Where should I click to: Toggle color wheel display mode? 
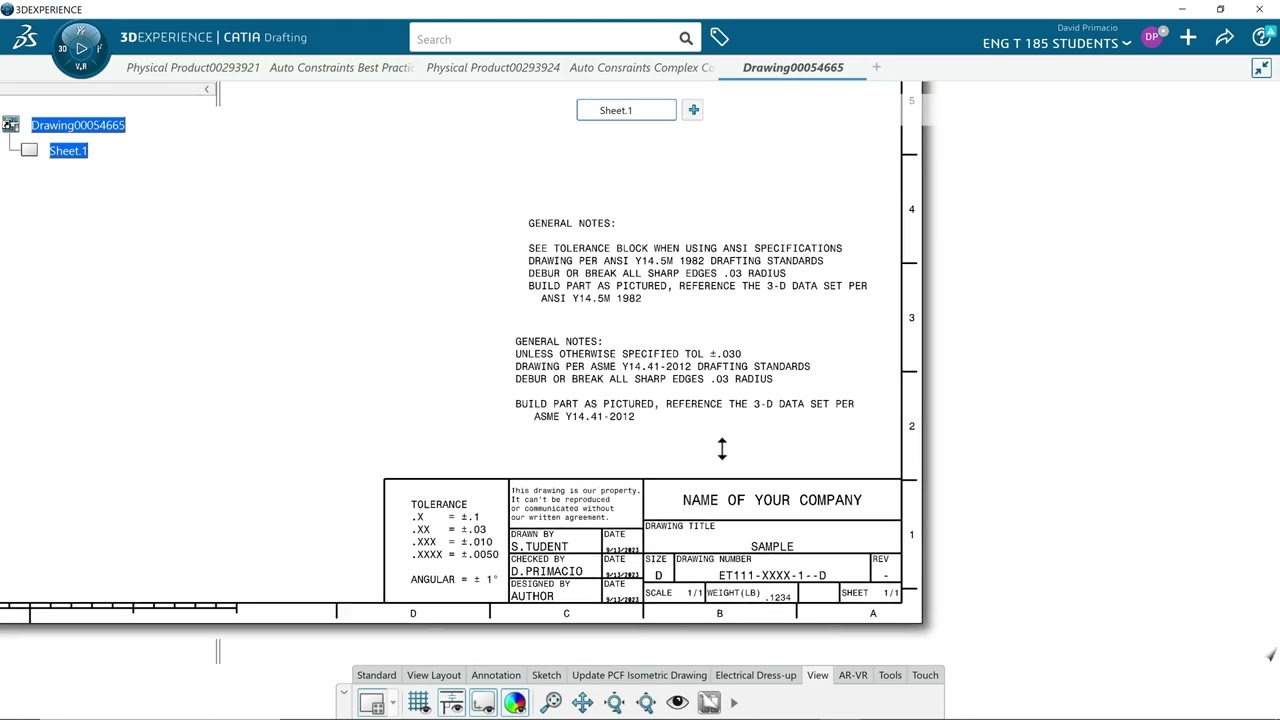coord(515,703)
